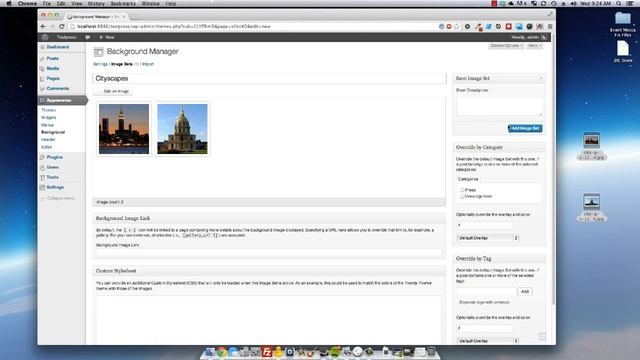640x360 pixels.
Task: Click the Tools icon in sidebar
Action: (x=42, y=178)
